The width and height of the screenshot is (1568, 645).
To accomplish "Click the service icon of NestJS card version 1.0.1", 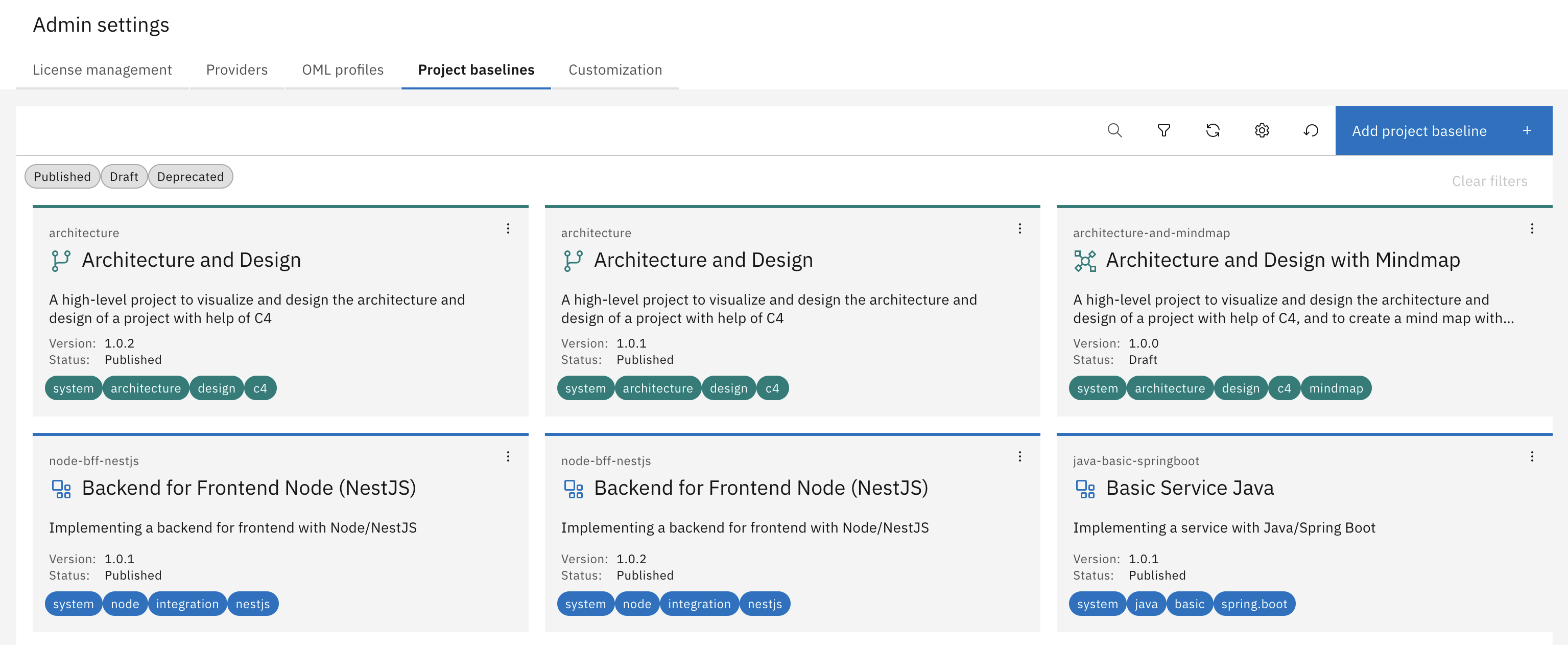I will point(61,489).
